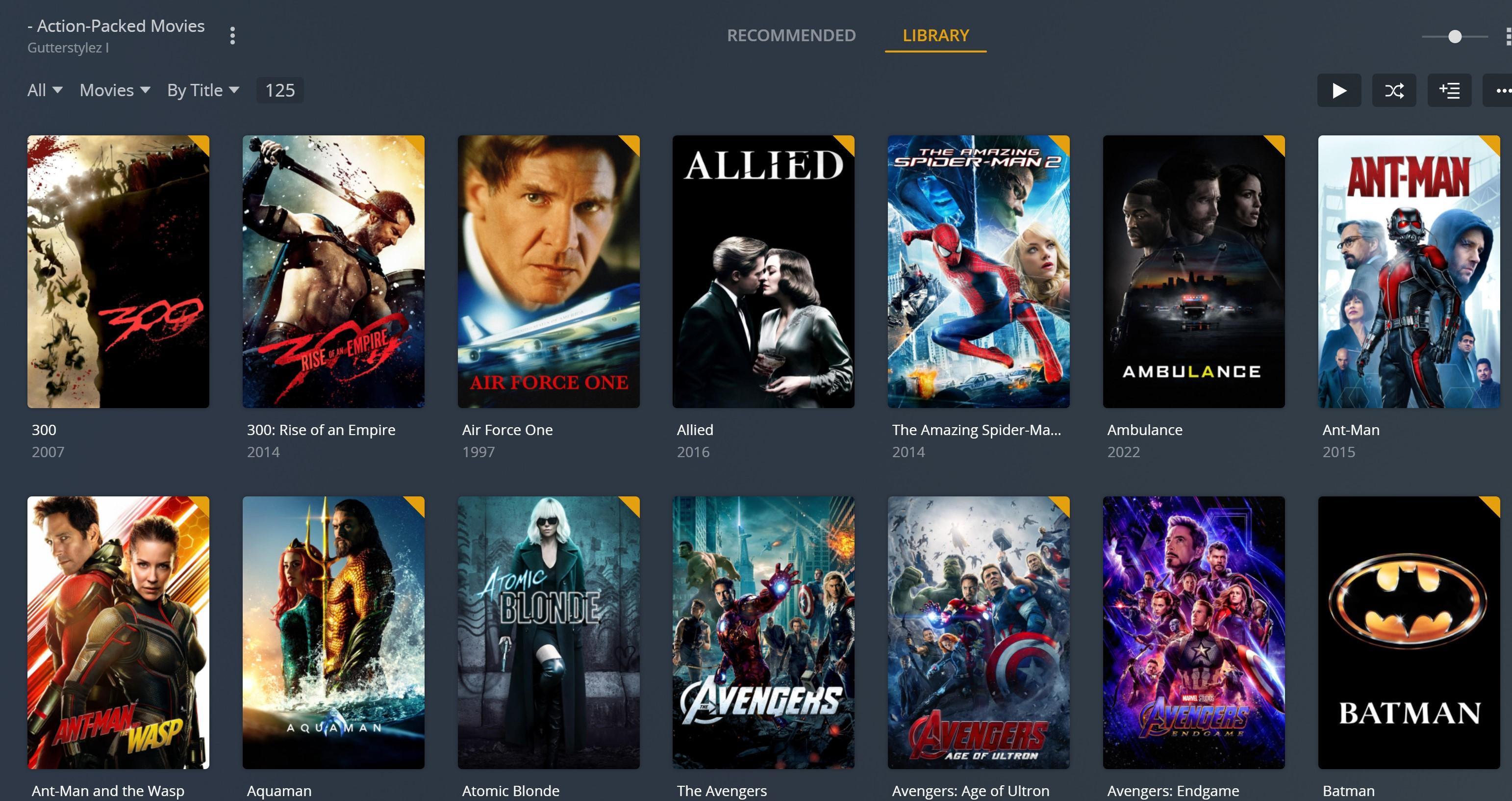
Task: Open Ant-Man and the Wasp poster
Action: (x=118, y=633)
